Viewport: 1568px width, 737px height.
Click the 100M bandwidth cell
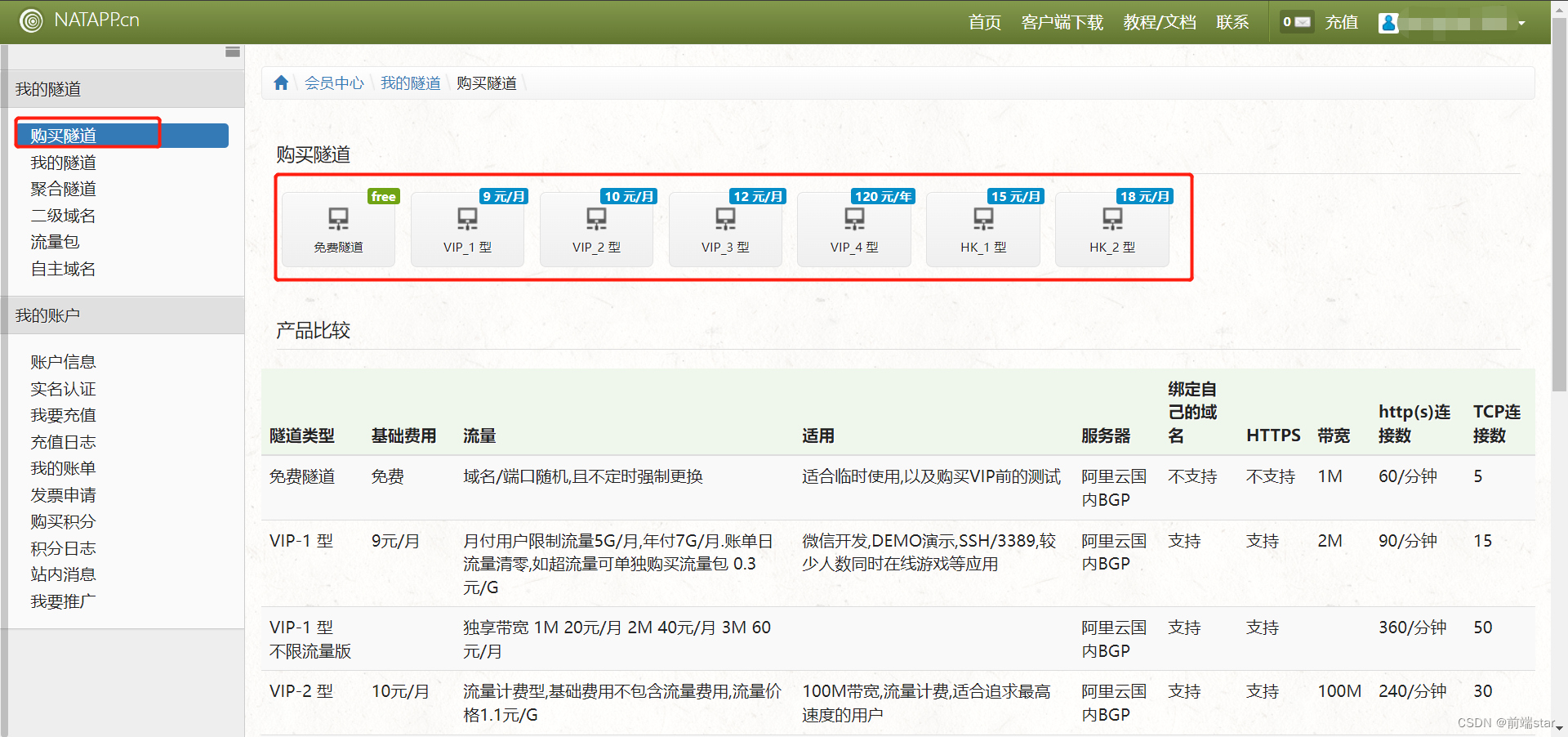point(1339,691)
